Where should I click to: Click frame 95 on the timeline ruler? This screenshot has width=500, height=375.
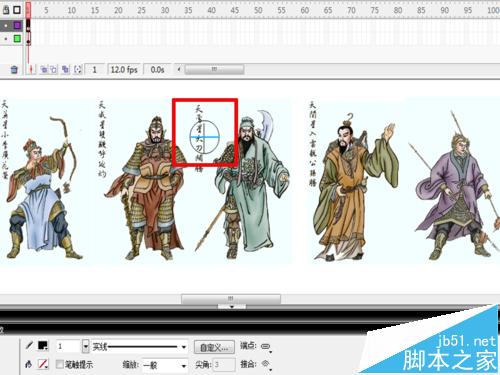click(x=468, y=10)
